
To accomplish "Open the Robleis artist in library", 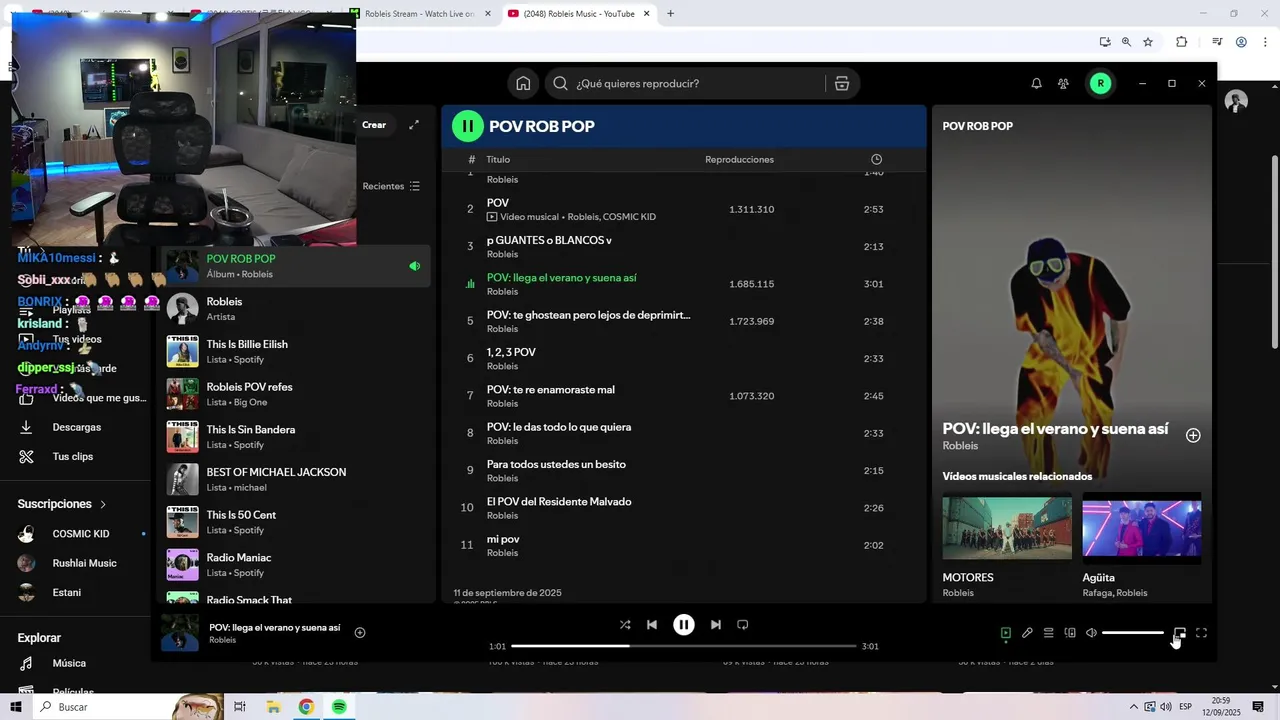I will (x=294, y=309).
